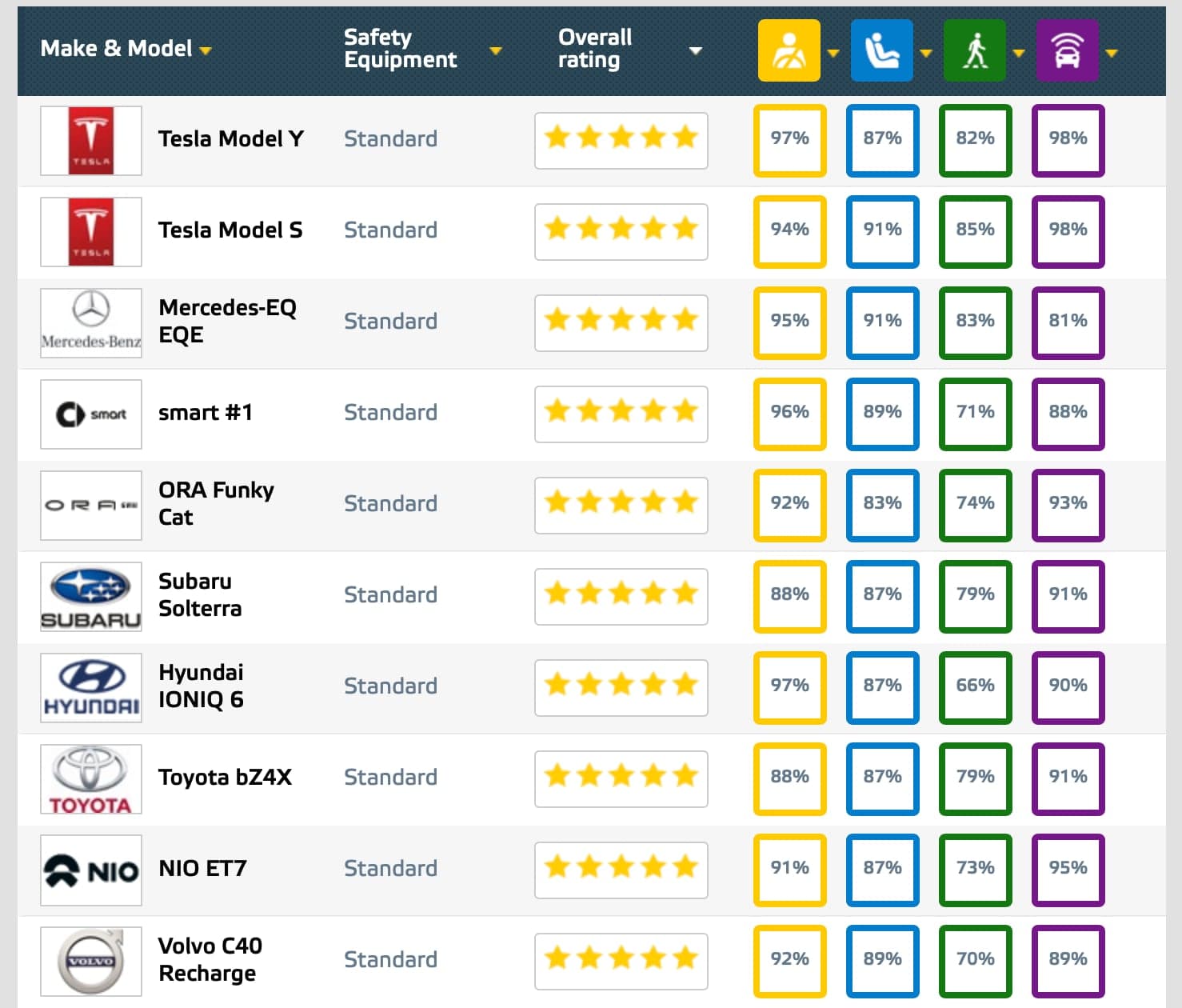The width and height of the screenshot is (1182, 1008).
Task: Open the Safety Equipment sort arrow
Action: [x=496, y=50]
